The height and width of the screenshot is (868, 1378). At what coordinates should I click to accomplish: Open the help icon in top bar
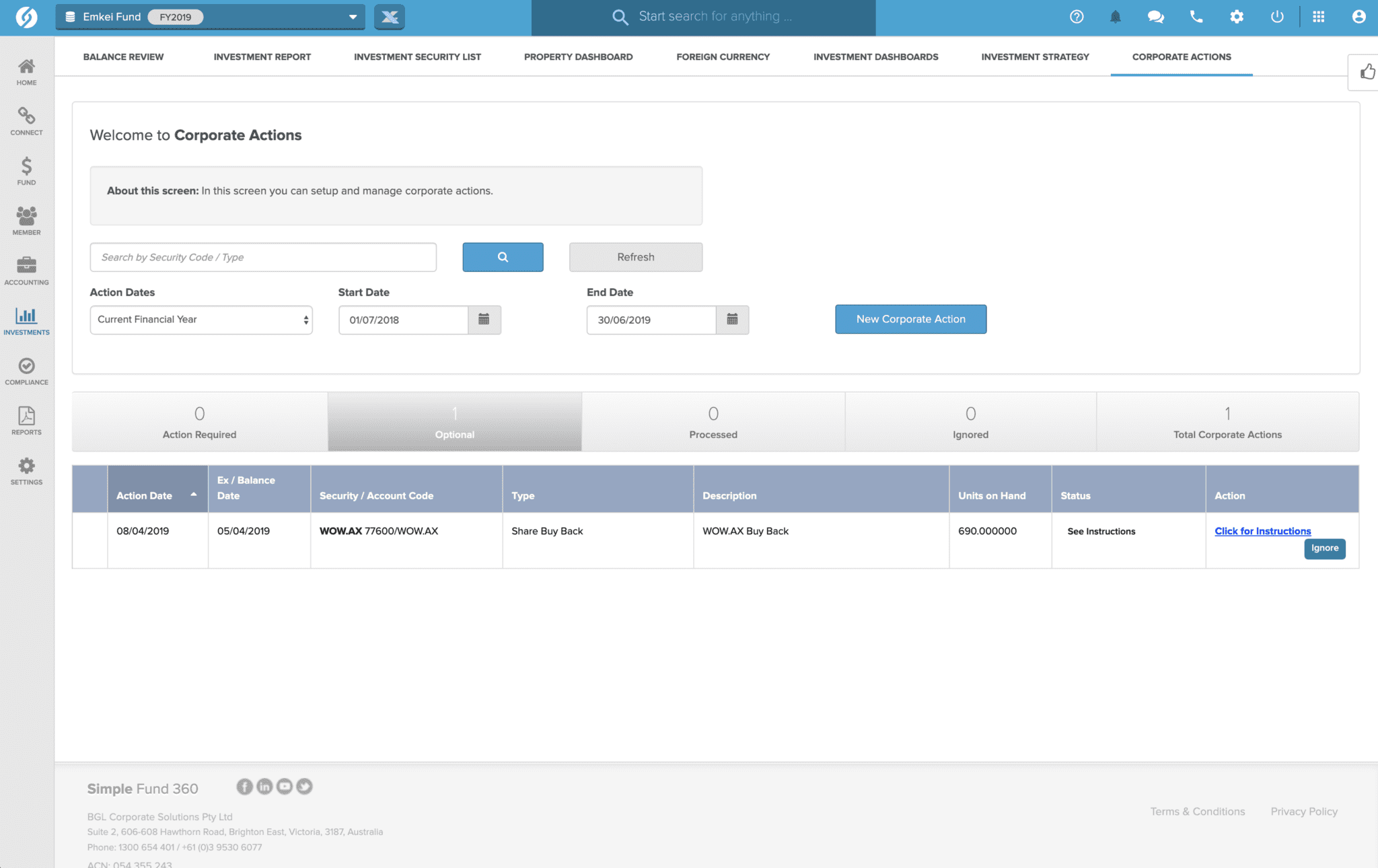1075,17
